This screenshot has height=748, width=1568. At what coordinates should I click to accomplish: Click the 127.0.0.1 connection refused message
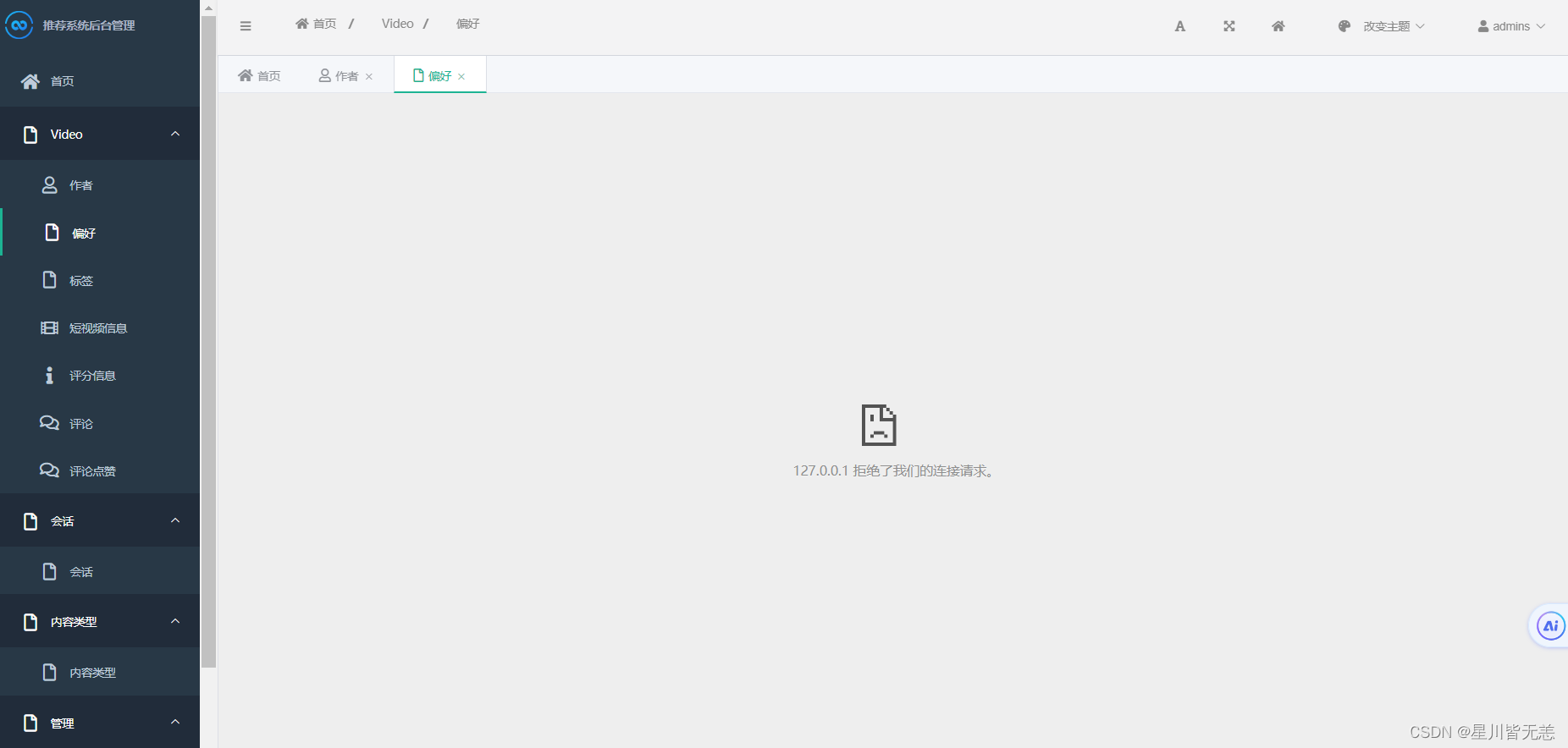pos(894,470)
